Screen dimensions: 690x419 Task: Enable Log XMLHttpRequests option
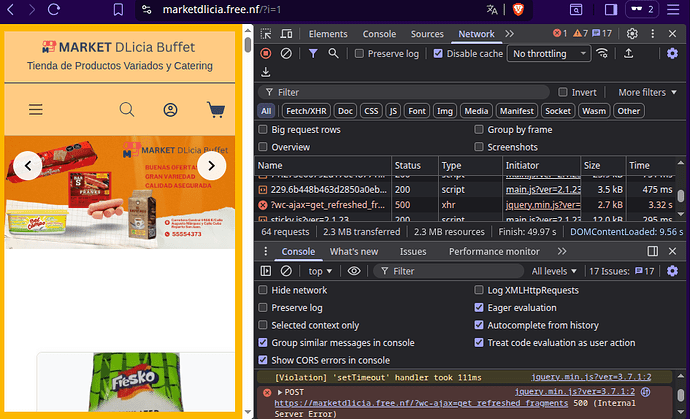pos(479,290)
